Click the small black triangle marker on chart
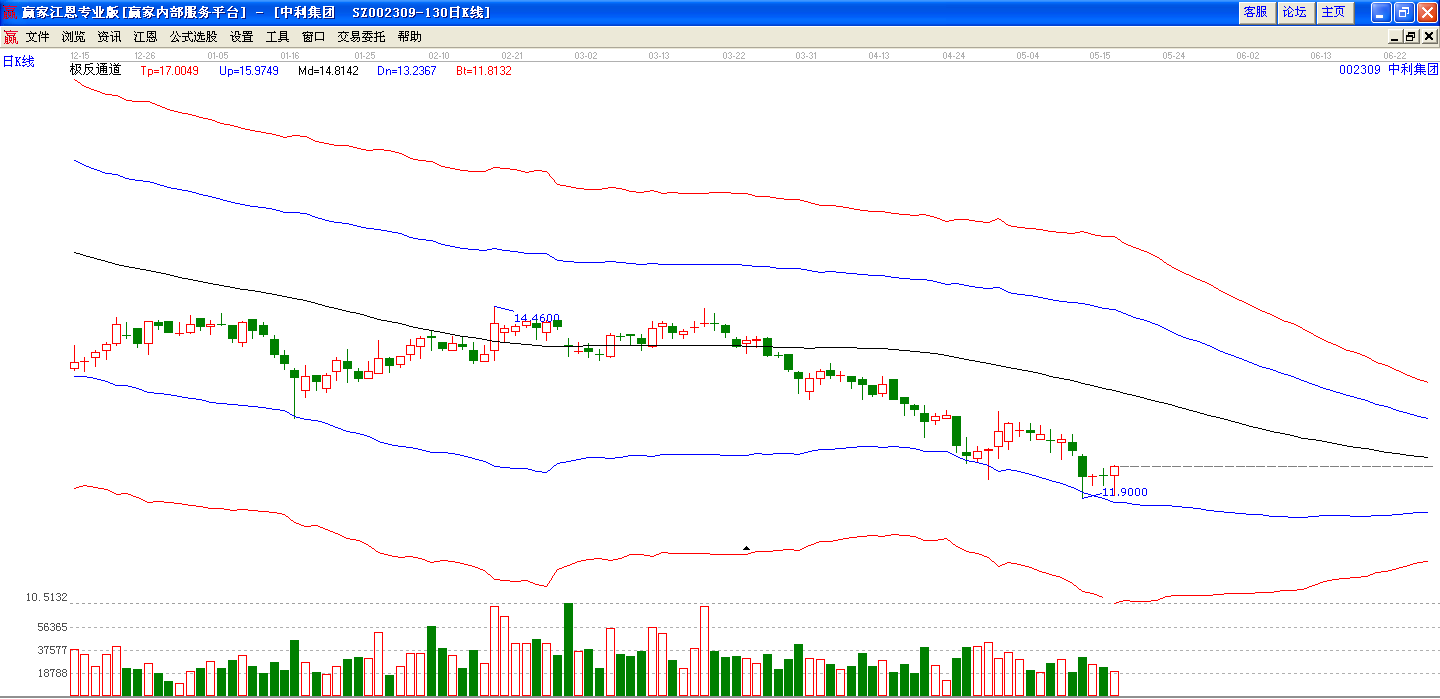The width and height of the screenshot is (1440, 699). [x=746, y=548]
